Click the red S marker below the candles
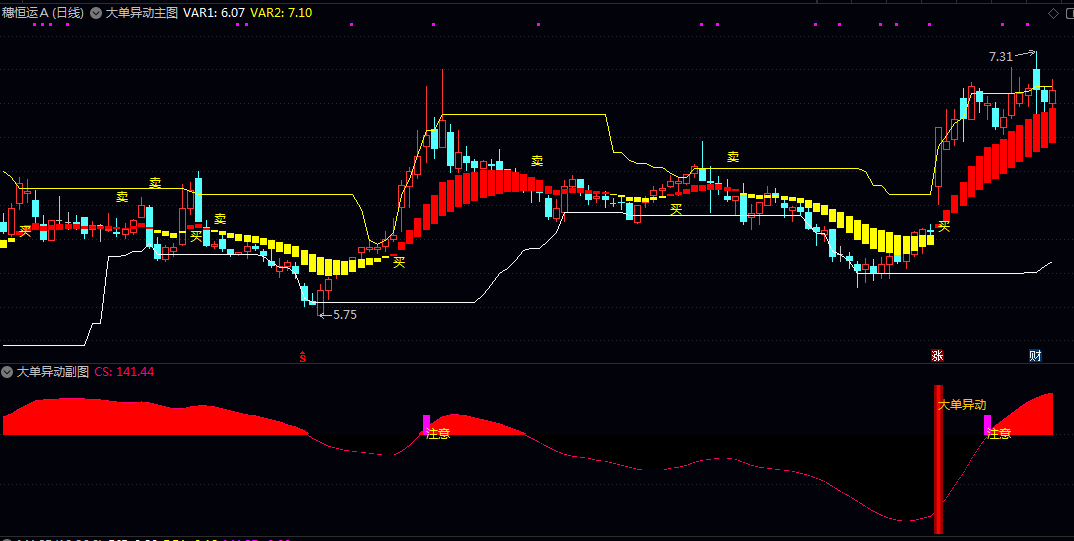1074x541 pixels. tap(303, 356)
